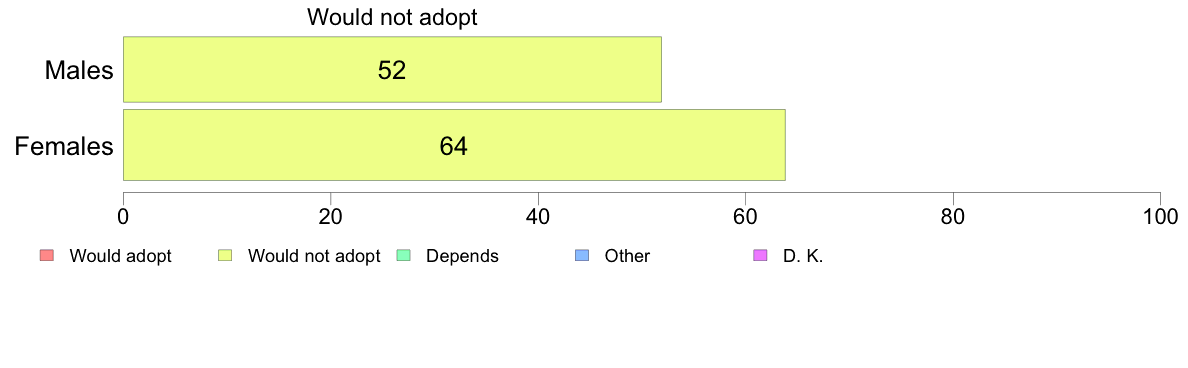Click the Males axis label
This screenshot has width=1188, height=368.
[x=79, y=70]
